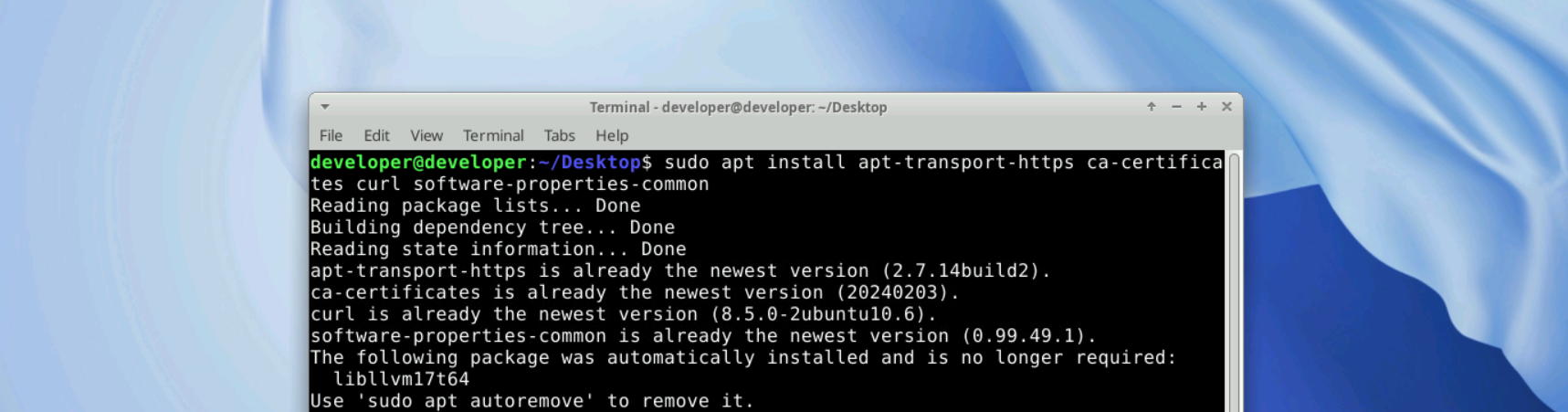Click the curl newest version line
Viewport: 1568px width, 412px height.
point(624,314)
